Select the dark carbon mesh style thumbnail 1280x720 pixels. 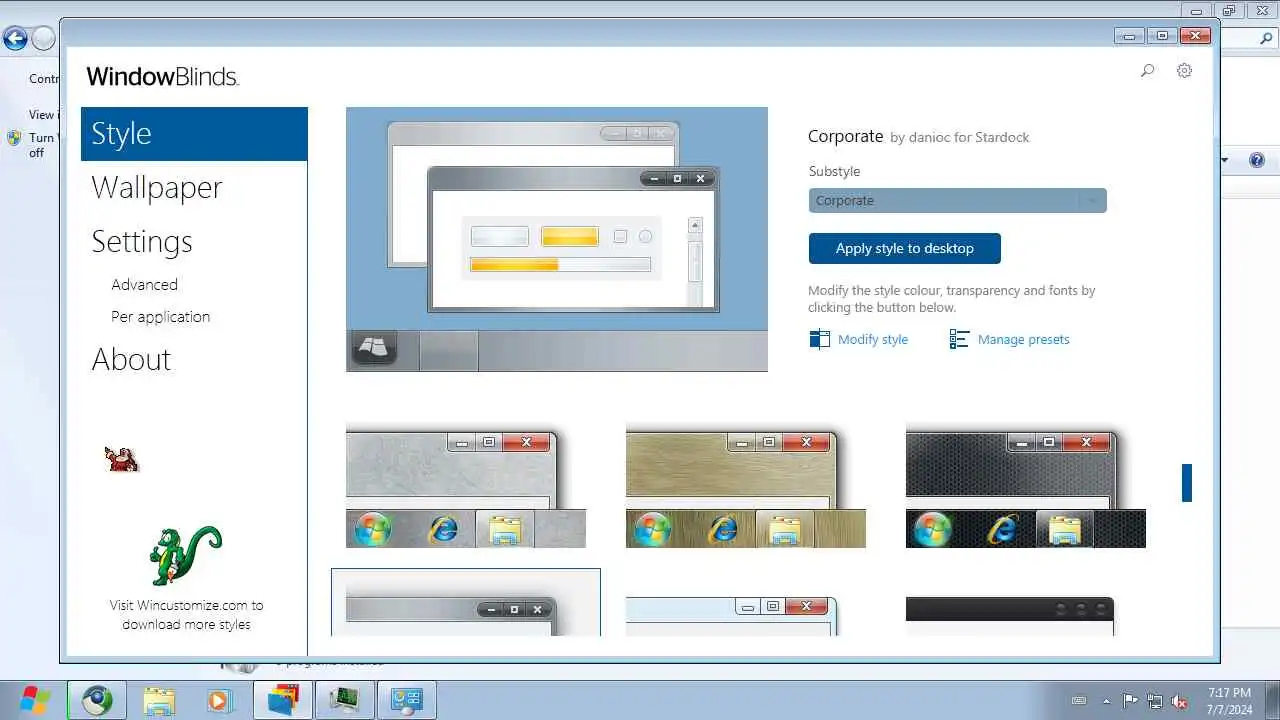[1026, 486]
